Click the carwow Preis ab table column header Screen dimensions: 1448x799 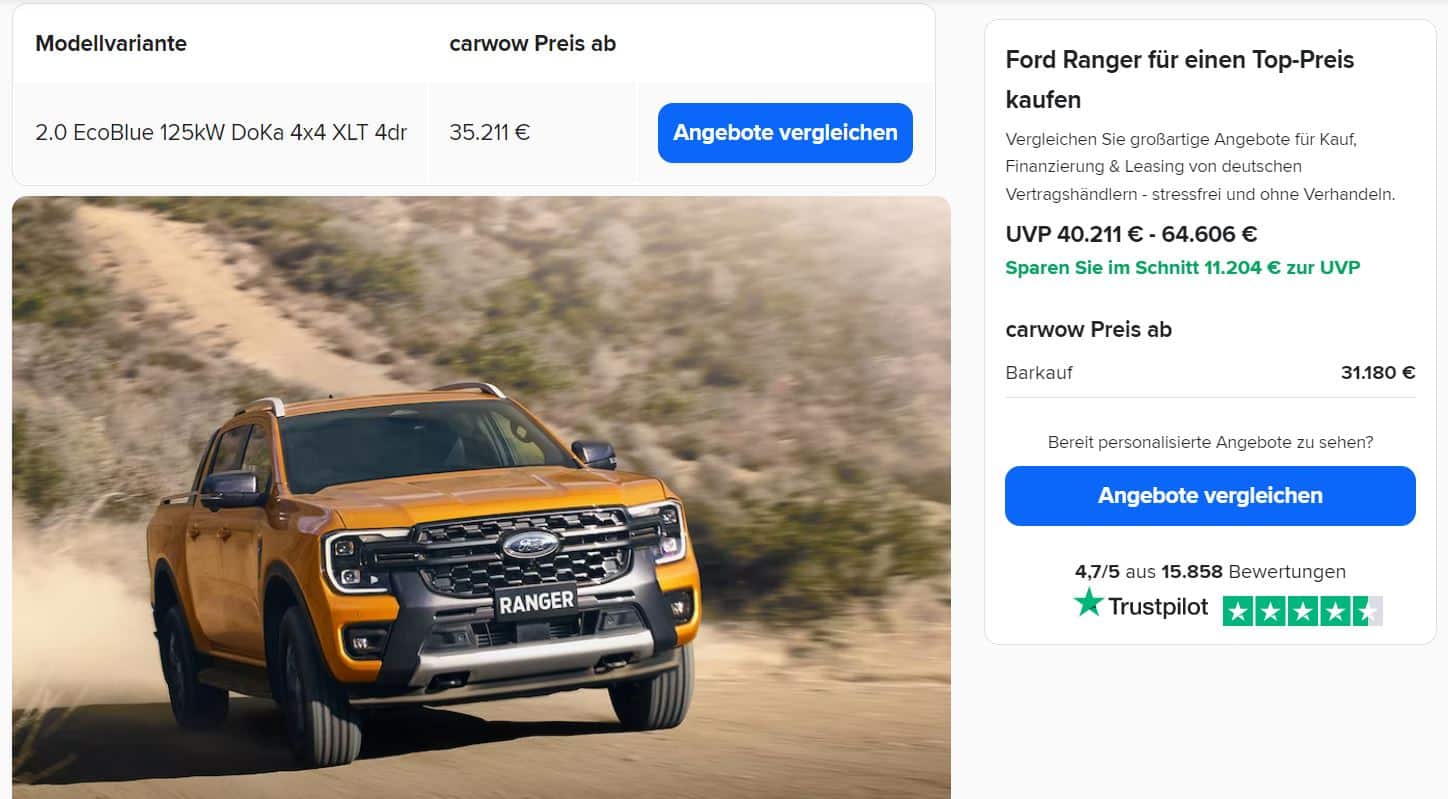click(533, 44)
